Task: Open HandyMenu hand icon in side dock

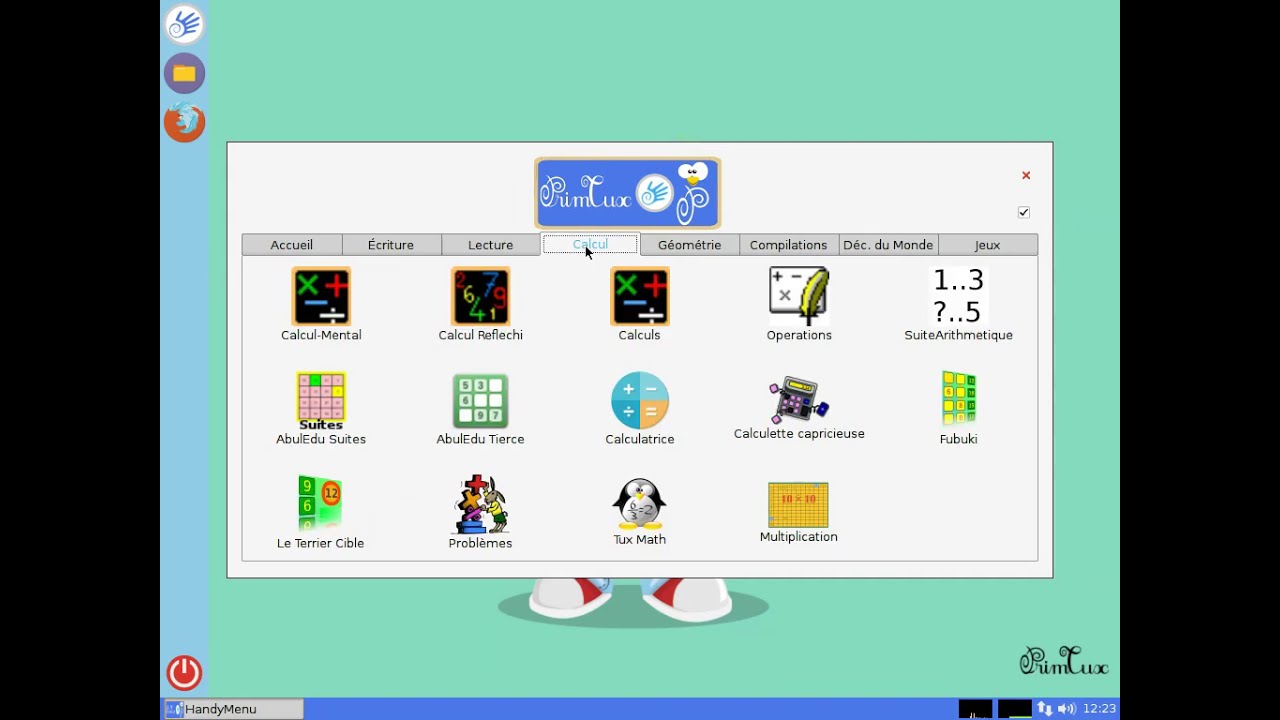Action: click(185, 25)
